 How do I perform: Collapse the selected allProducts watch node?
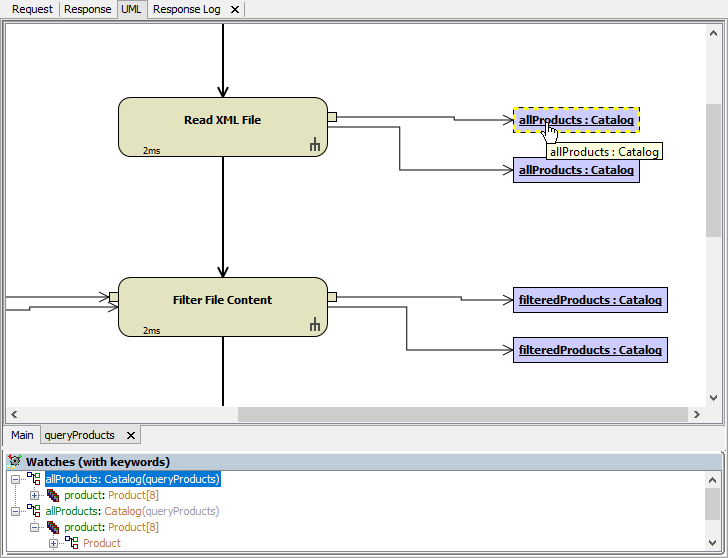tap(16, 479)
